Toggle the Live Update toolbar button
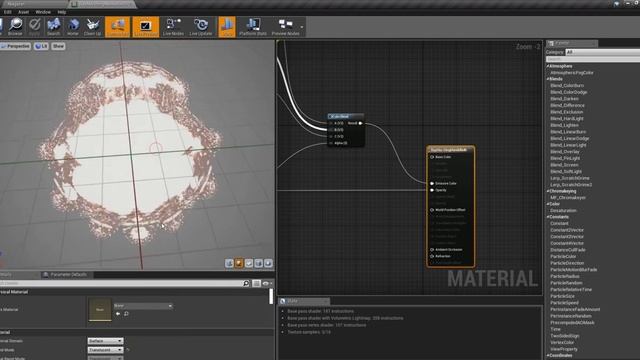This screenshot has height=360, width=640. pos(201,27)
